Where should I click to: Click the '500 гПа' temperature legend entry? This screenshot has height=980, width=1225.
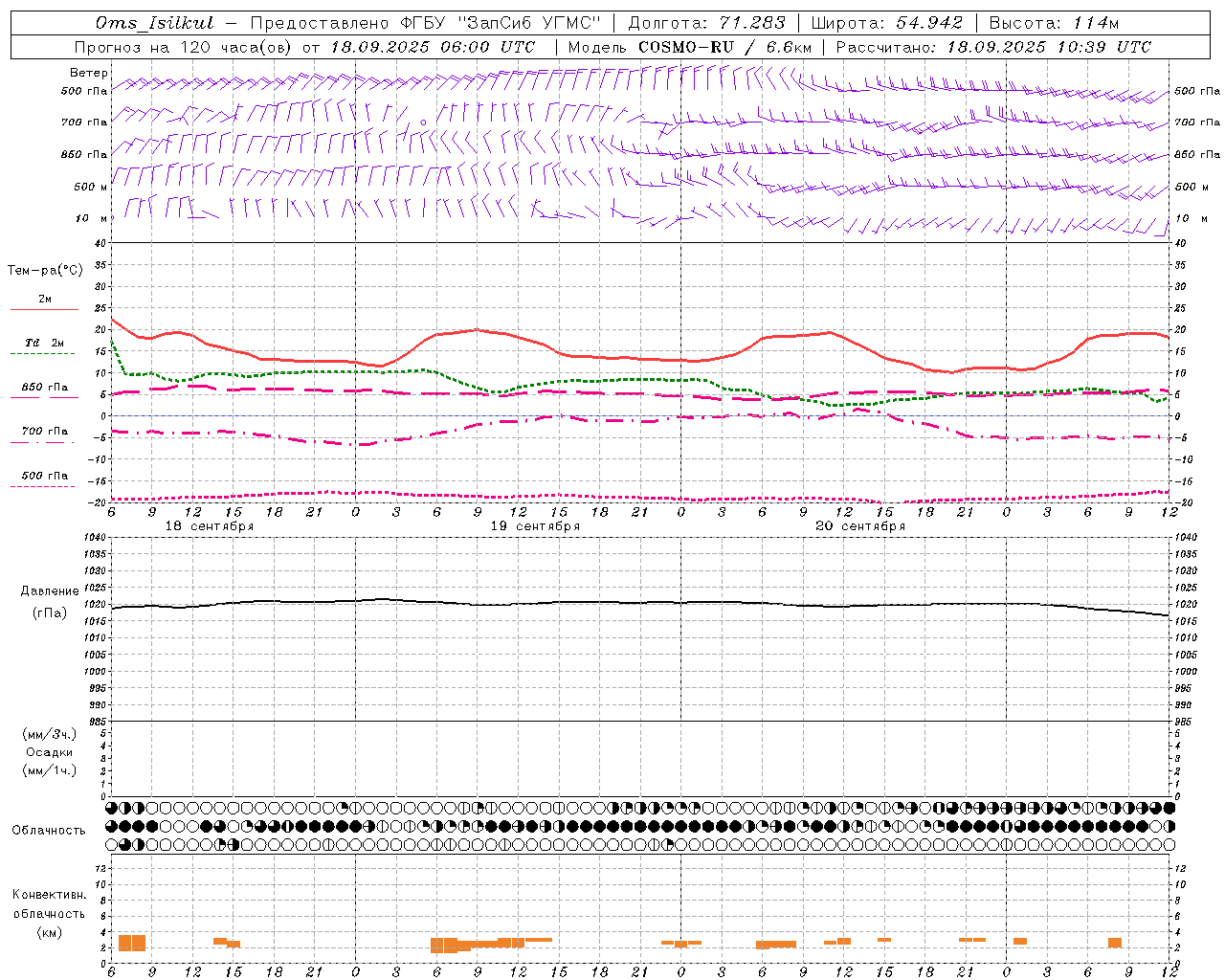[45, 476]
